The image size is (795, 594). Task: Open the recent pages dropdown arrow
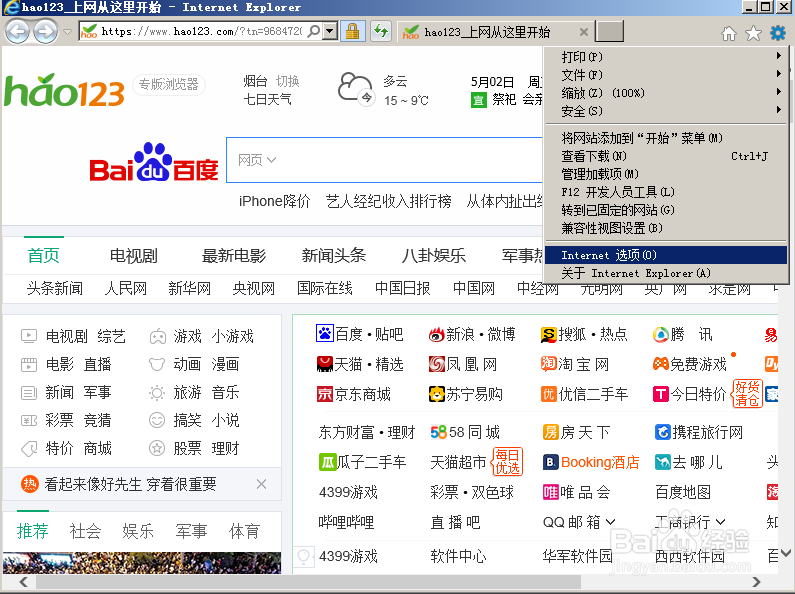67,32
